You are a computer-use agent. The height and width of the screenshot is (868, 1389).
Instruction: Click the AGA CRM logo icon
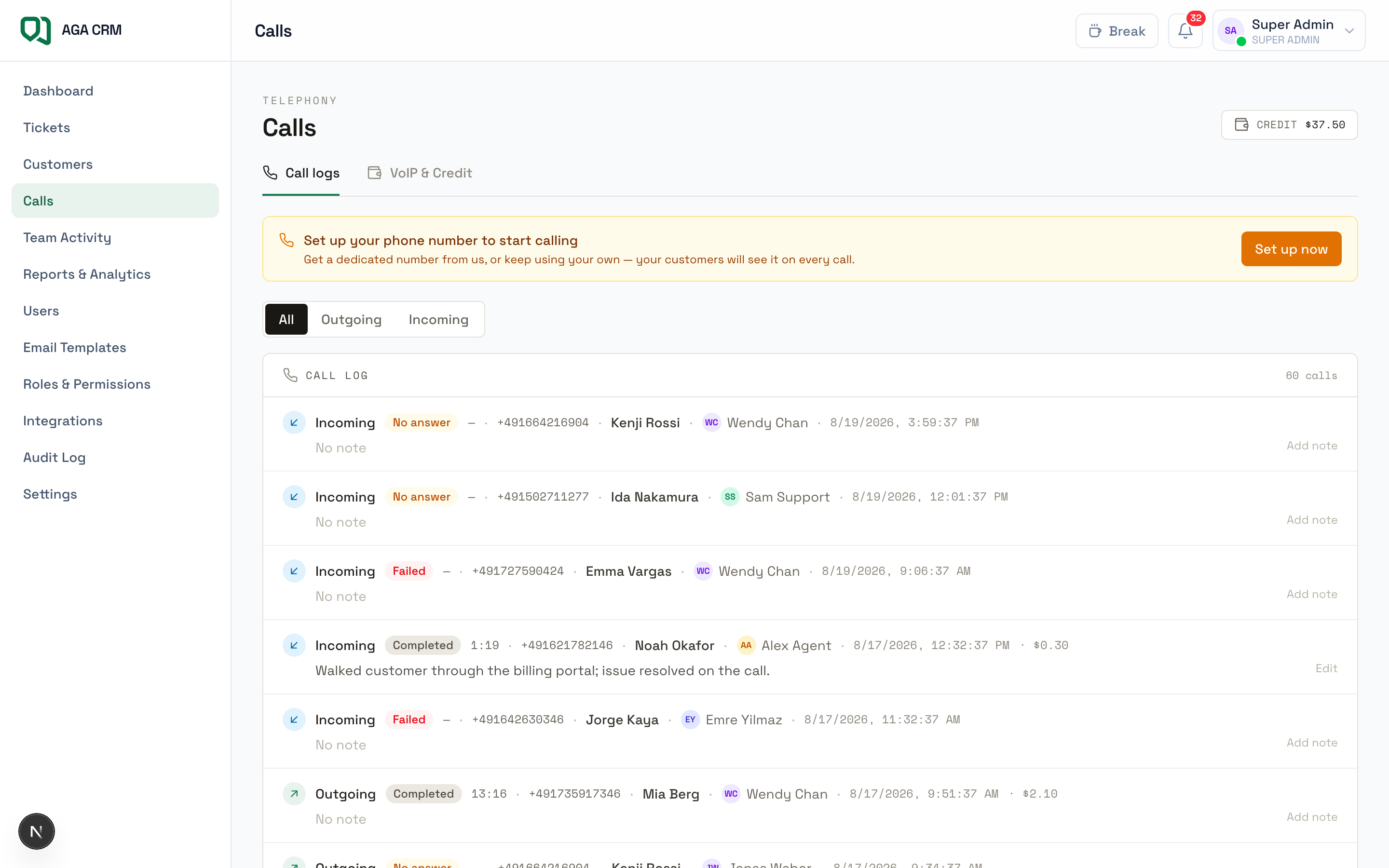tap(36, 30)
